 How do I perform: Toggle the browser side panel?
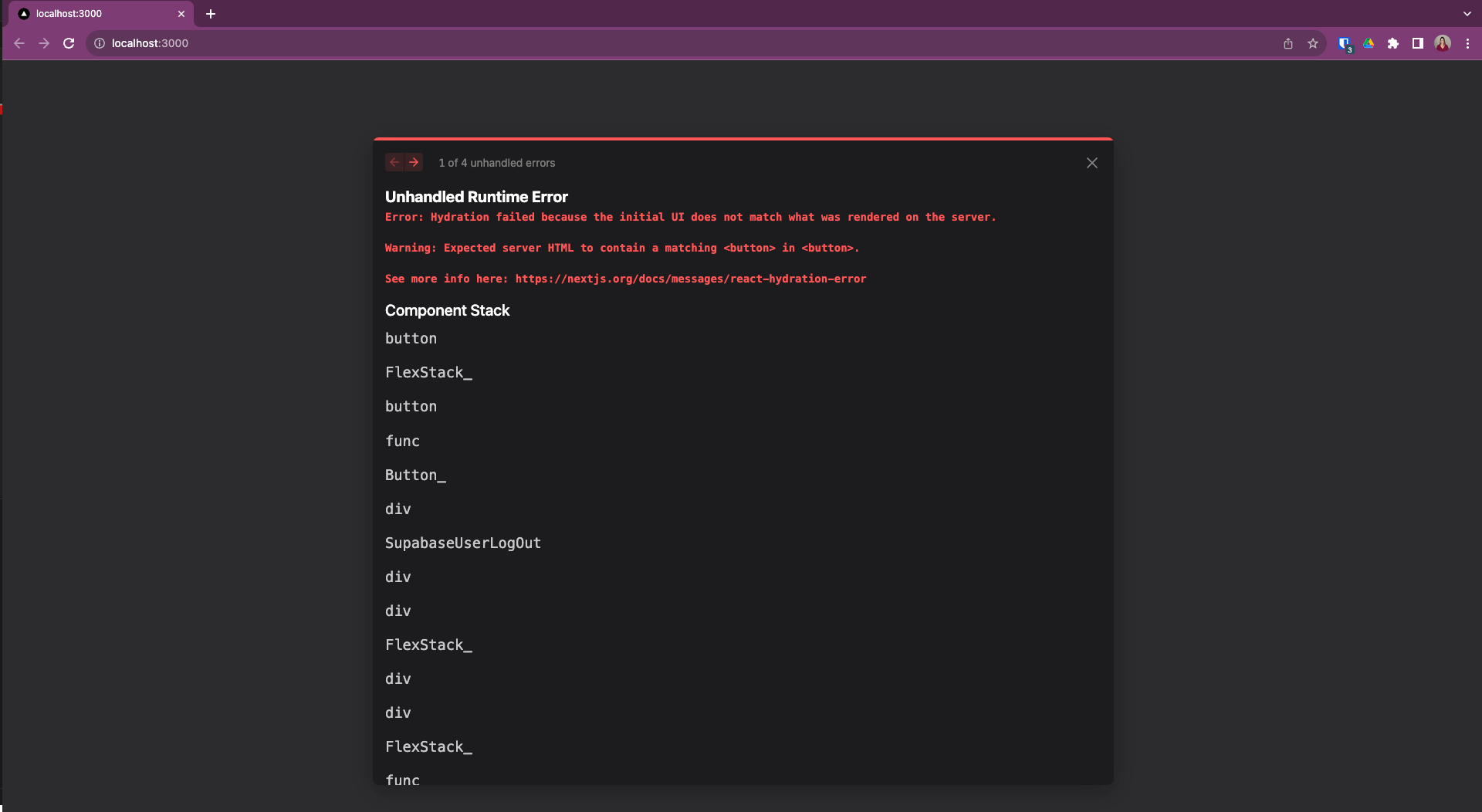tap(1418, 43)
